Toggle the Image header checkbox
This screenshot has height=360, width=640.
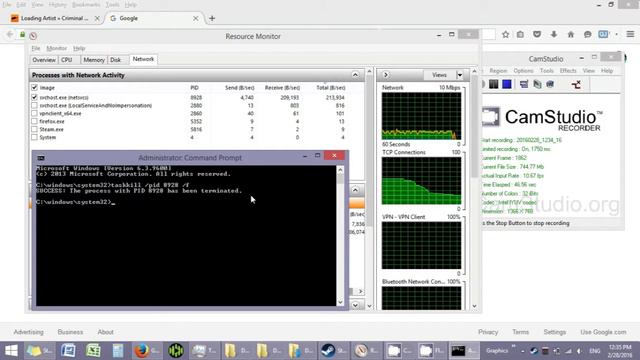click(x=34, y=88)
